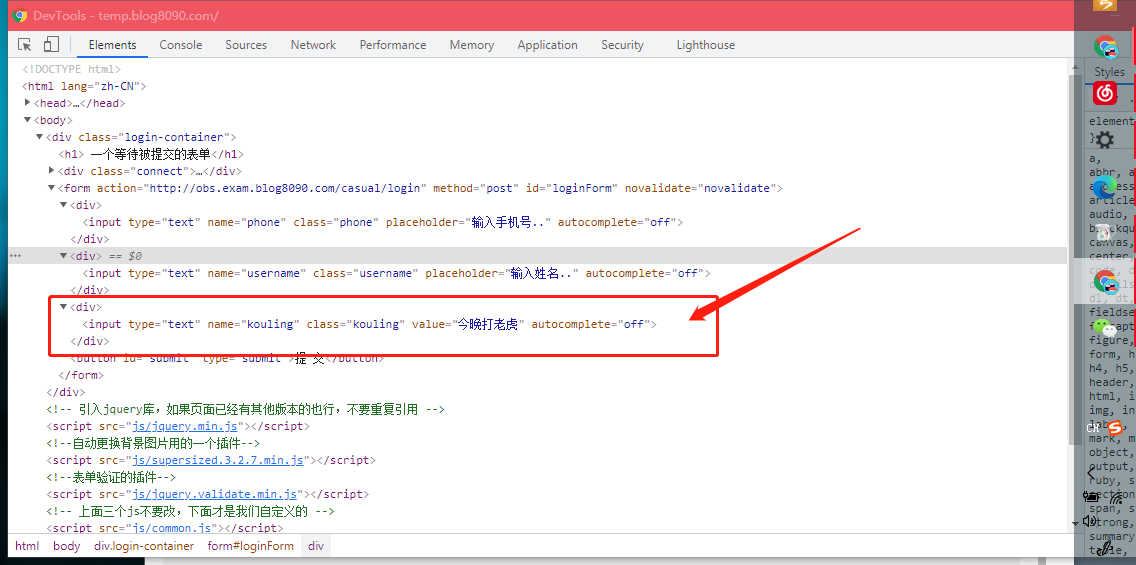Open the orange Sogou icon at top right

(x=1105, y=6)
